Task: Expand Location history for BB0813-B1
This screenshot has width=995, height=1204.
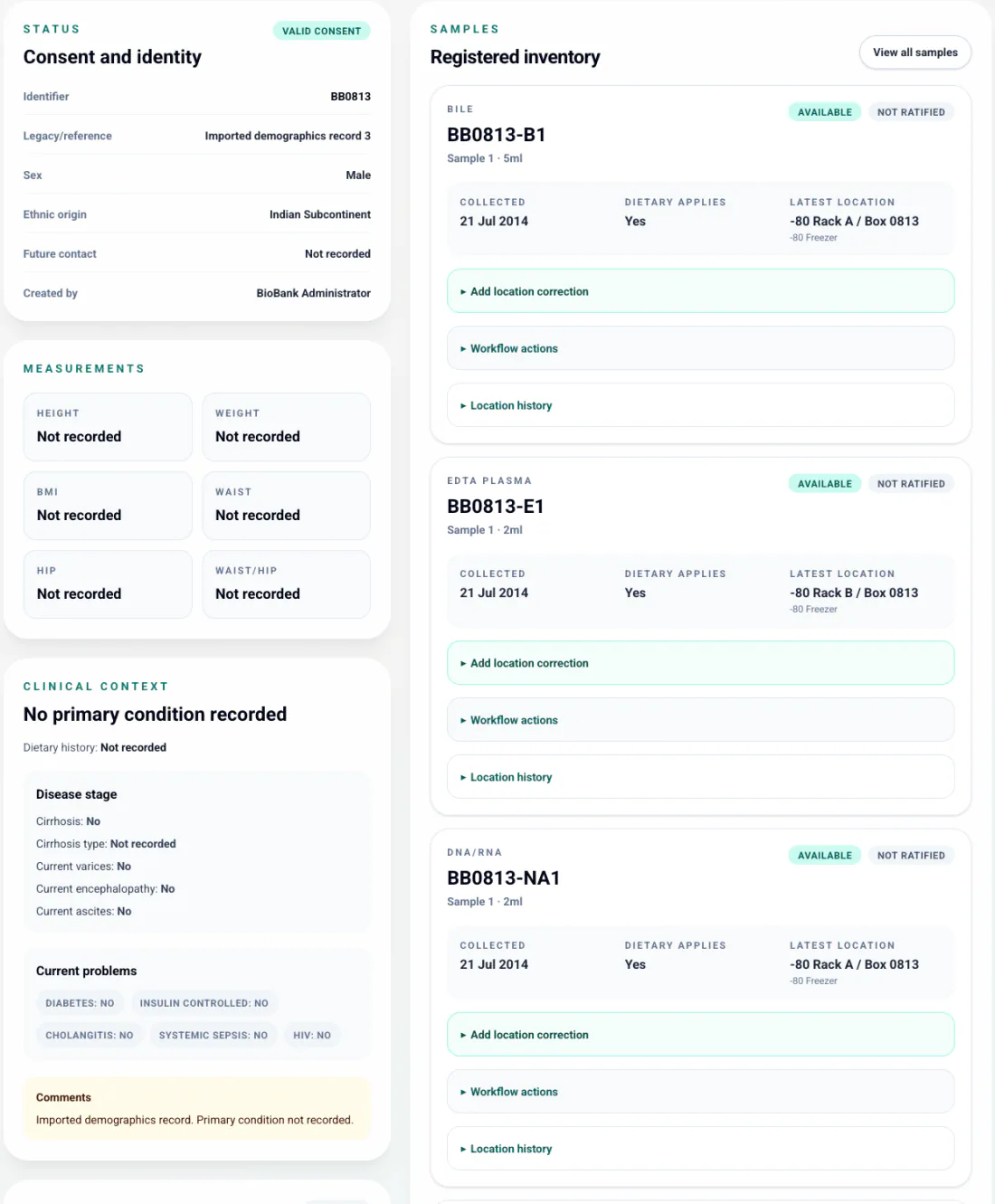Action: (700, 405)
